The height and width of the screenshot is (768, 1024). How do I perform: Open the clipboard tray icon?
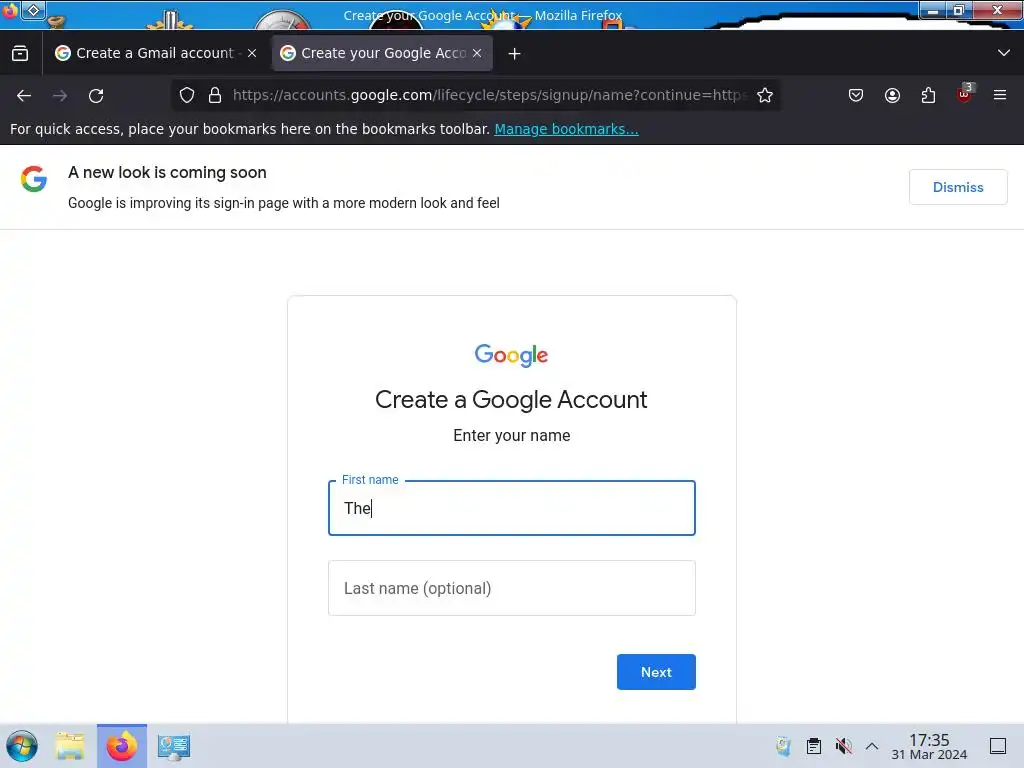point(814,746)
